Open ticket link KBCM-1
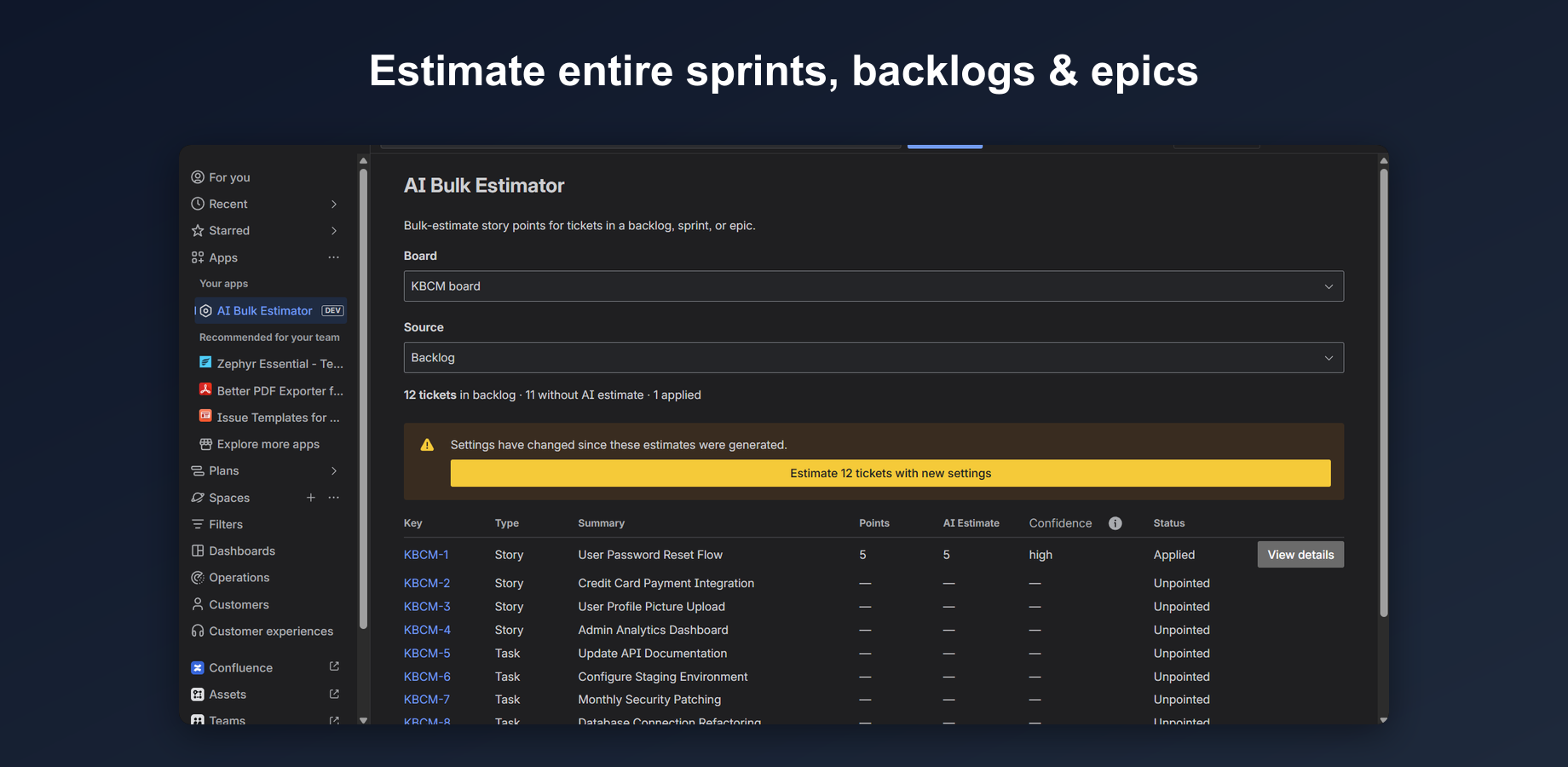The height and width of the screenshot is (767, 1568). point(426,555)
